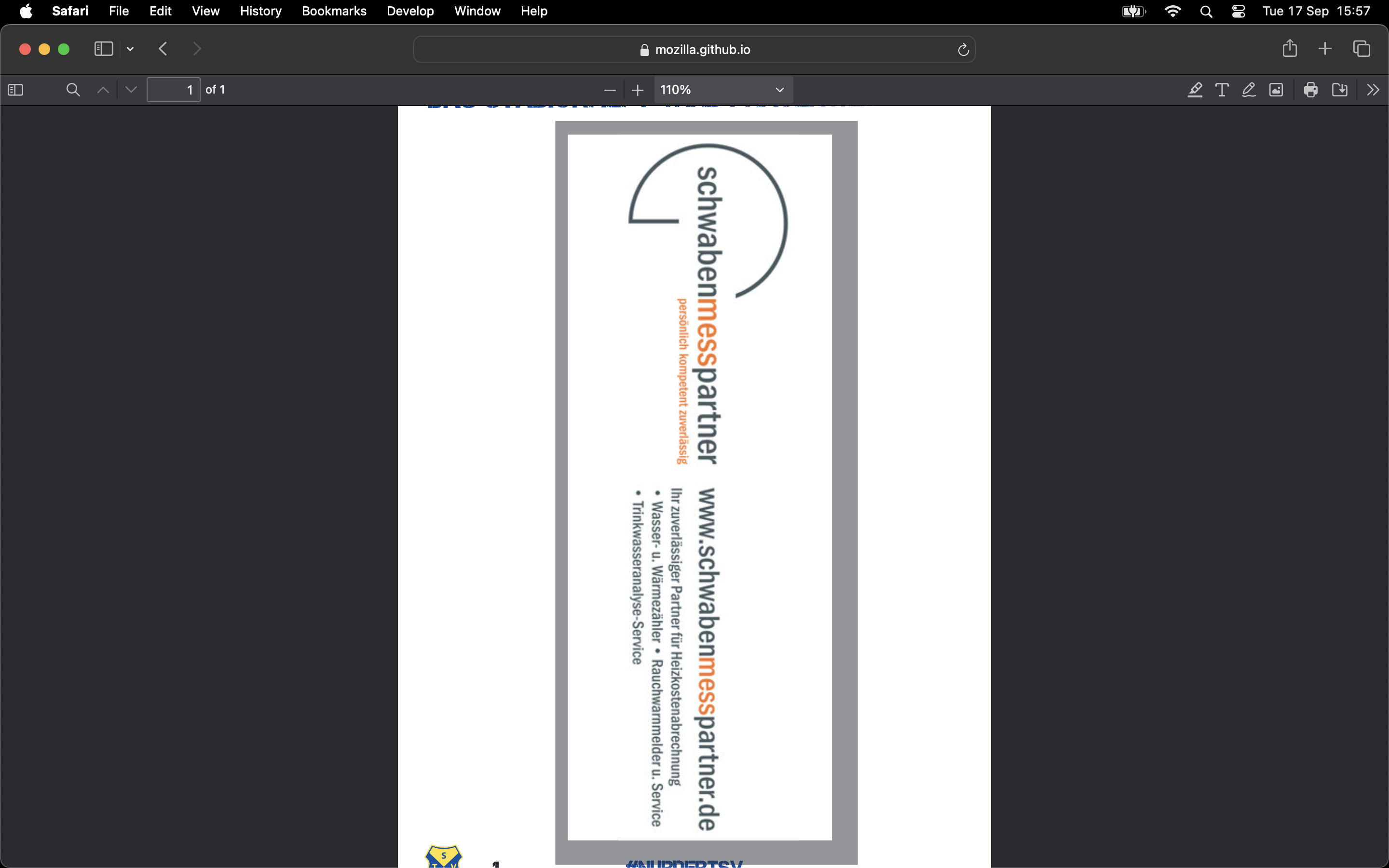Click the mozilla.github.io address bar
The width and height of the screenshot is (1389, 868).
click(x=694, y=49)
